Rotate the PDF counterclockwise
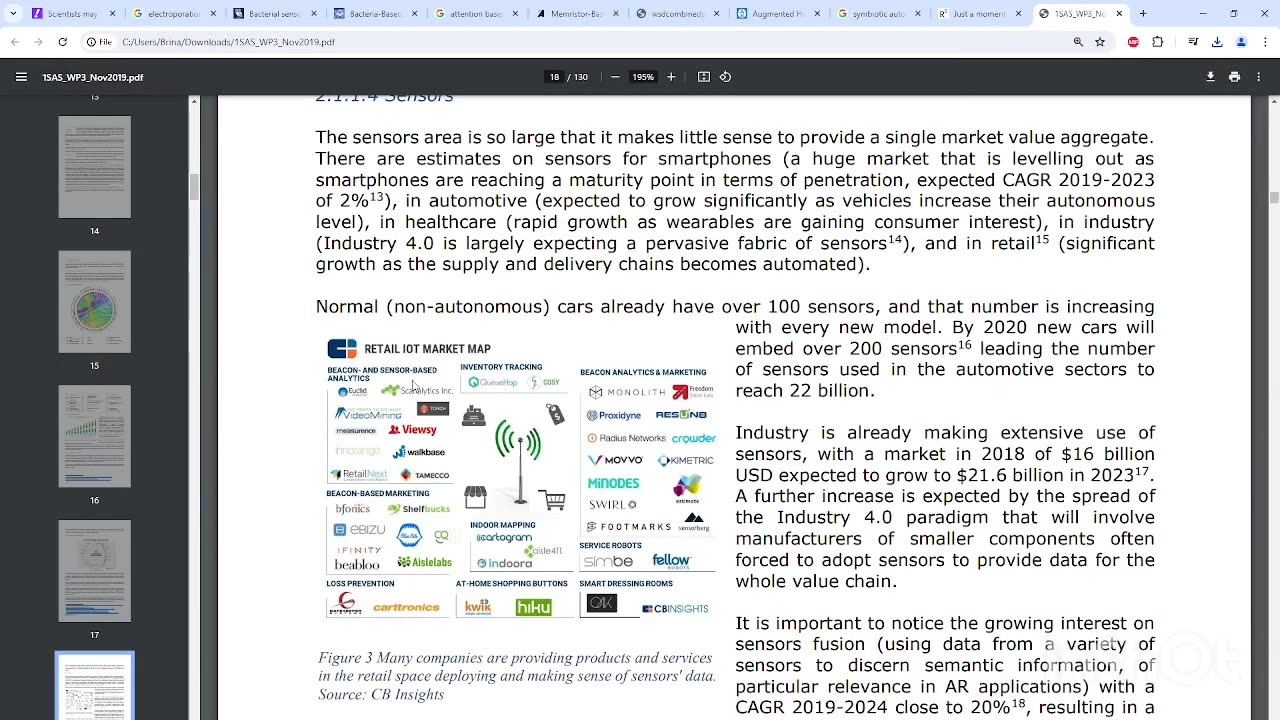The height and width of the screenshot is (720, 1280). click(726, 77)
